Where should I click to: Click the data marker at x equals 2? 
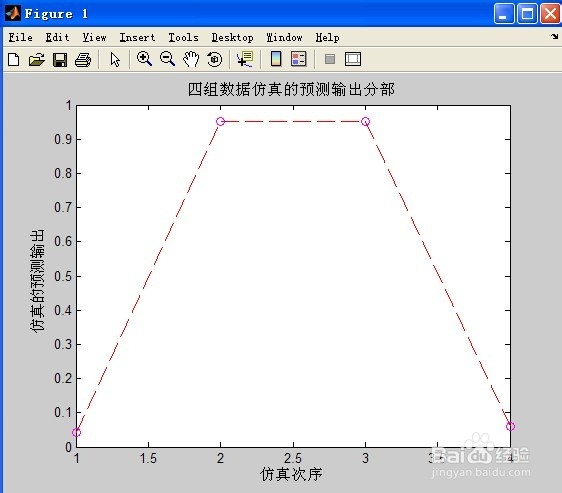220,122
